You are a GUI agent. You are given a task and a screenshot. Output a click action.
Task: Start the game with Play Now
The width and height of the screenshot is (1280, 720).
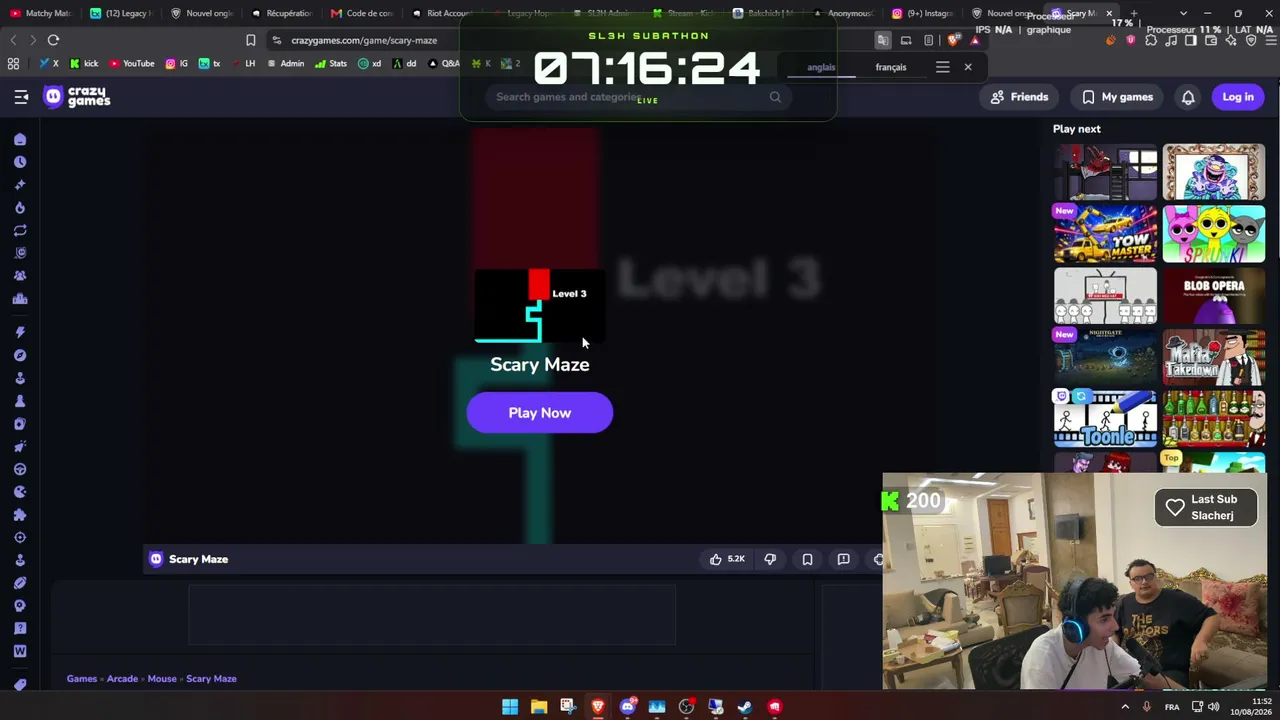[540, 413]
